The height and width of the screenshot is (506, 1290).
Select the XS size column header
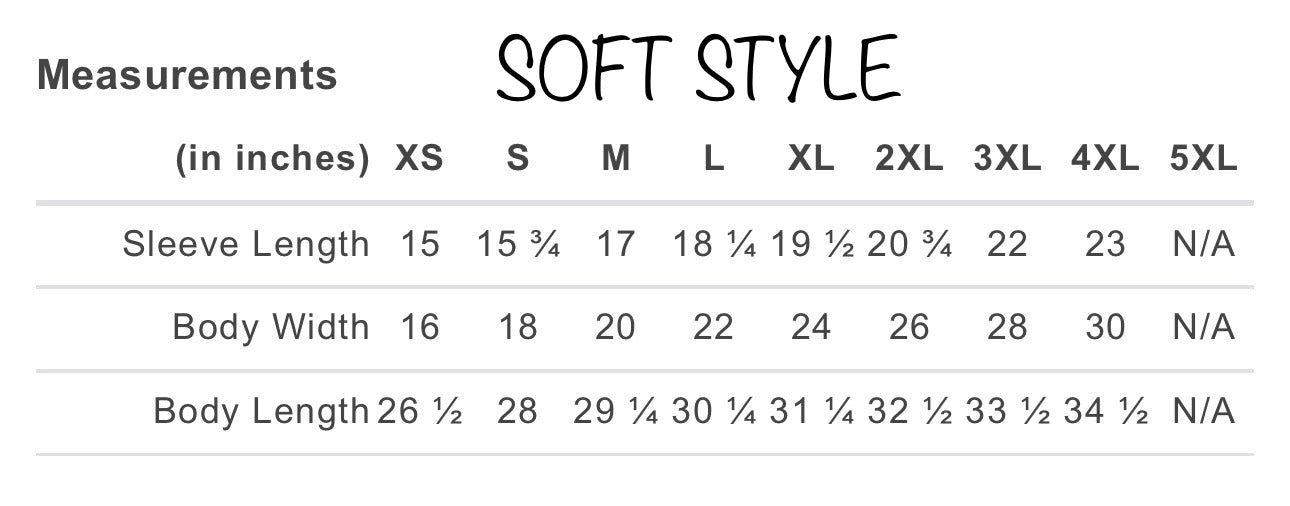coord(419,158)
